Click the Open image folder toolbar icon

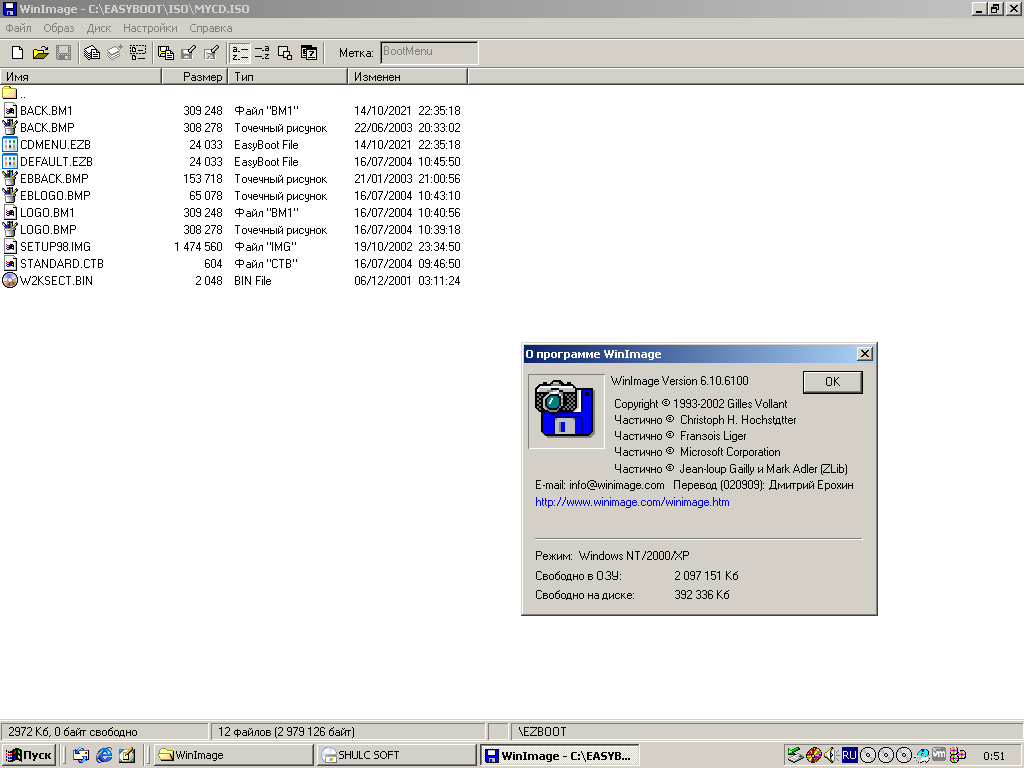point(40,53)
